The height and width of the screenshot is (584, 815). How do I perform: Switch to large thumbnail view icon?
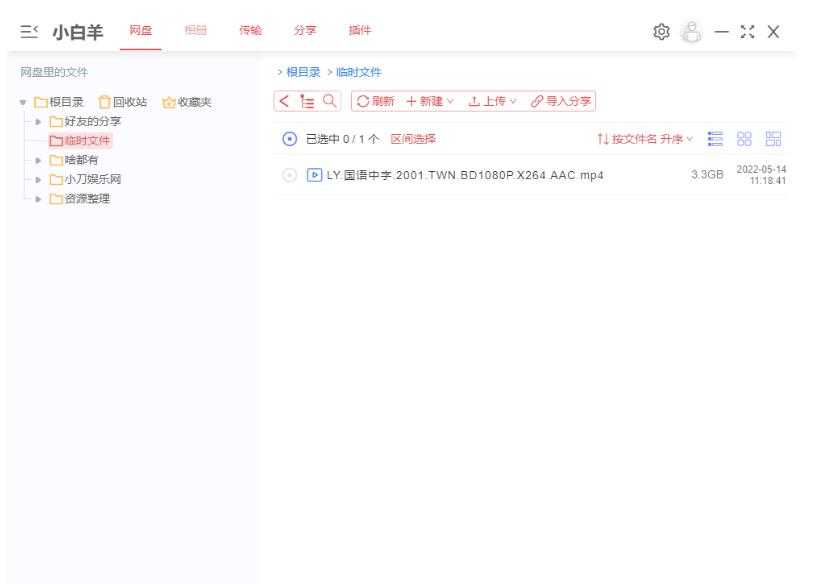[773, 140]
